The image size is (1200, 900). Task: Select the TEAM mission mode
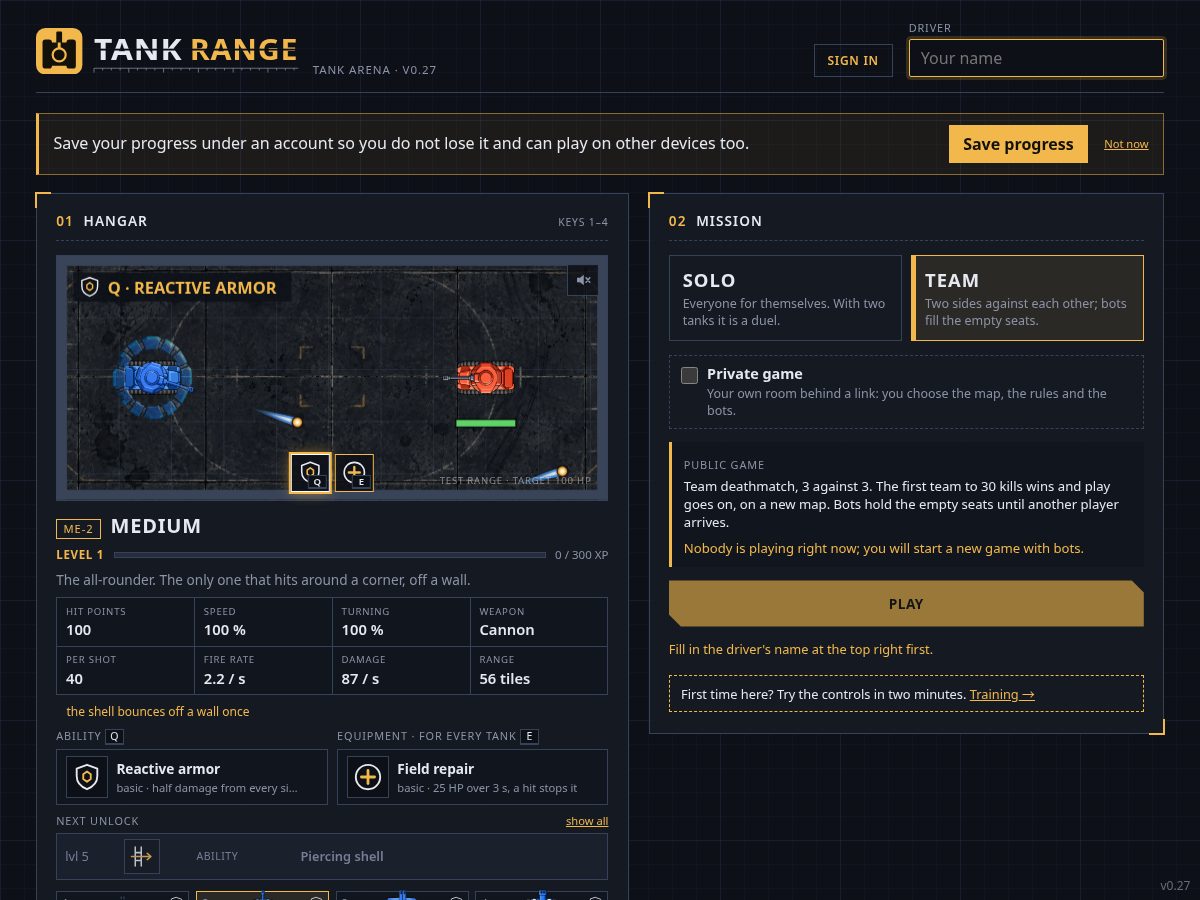pos(1027,298)
